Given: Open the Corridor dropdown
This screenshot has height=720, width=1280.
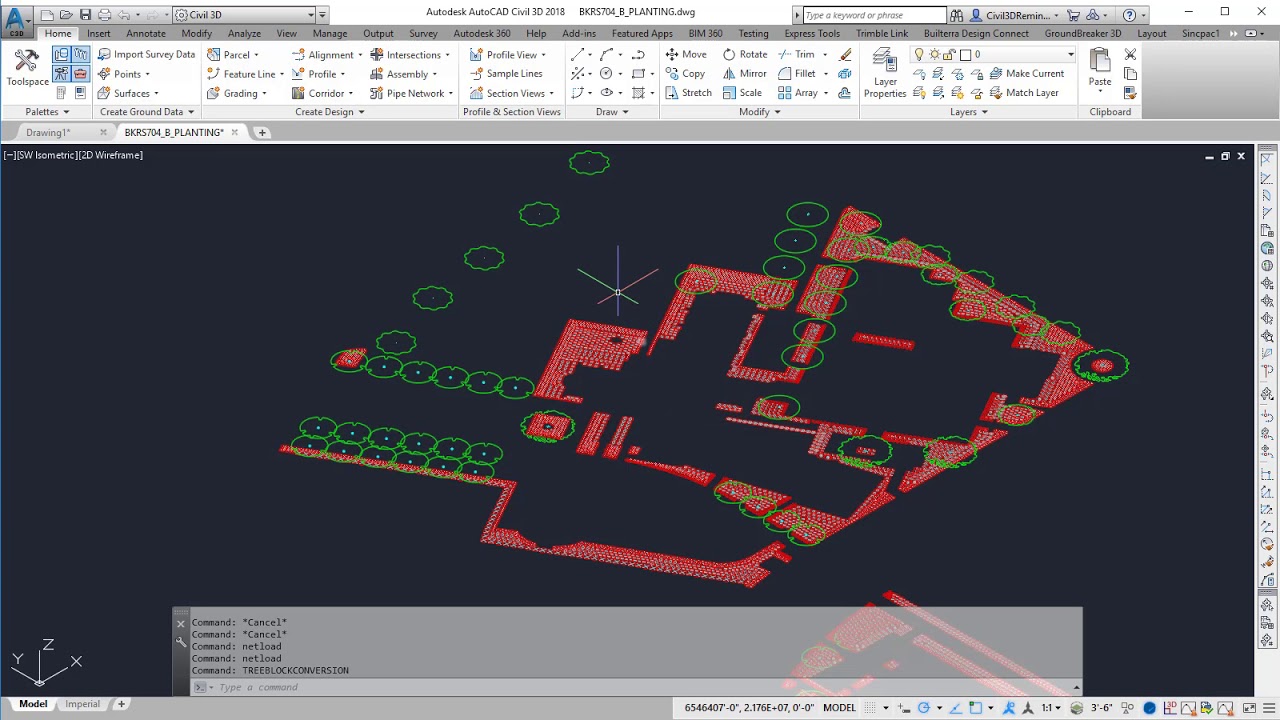Looking at the screenshot, I should click(x=323, y=93).
